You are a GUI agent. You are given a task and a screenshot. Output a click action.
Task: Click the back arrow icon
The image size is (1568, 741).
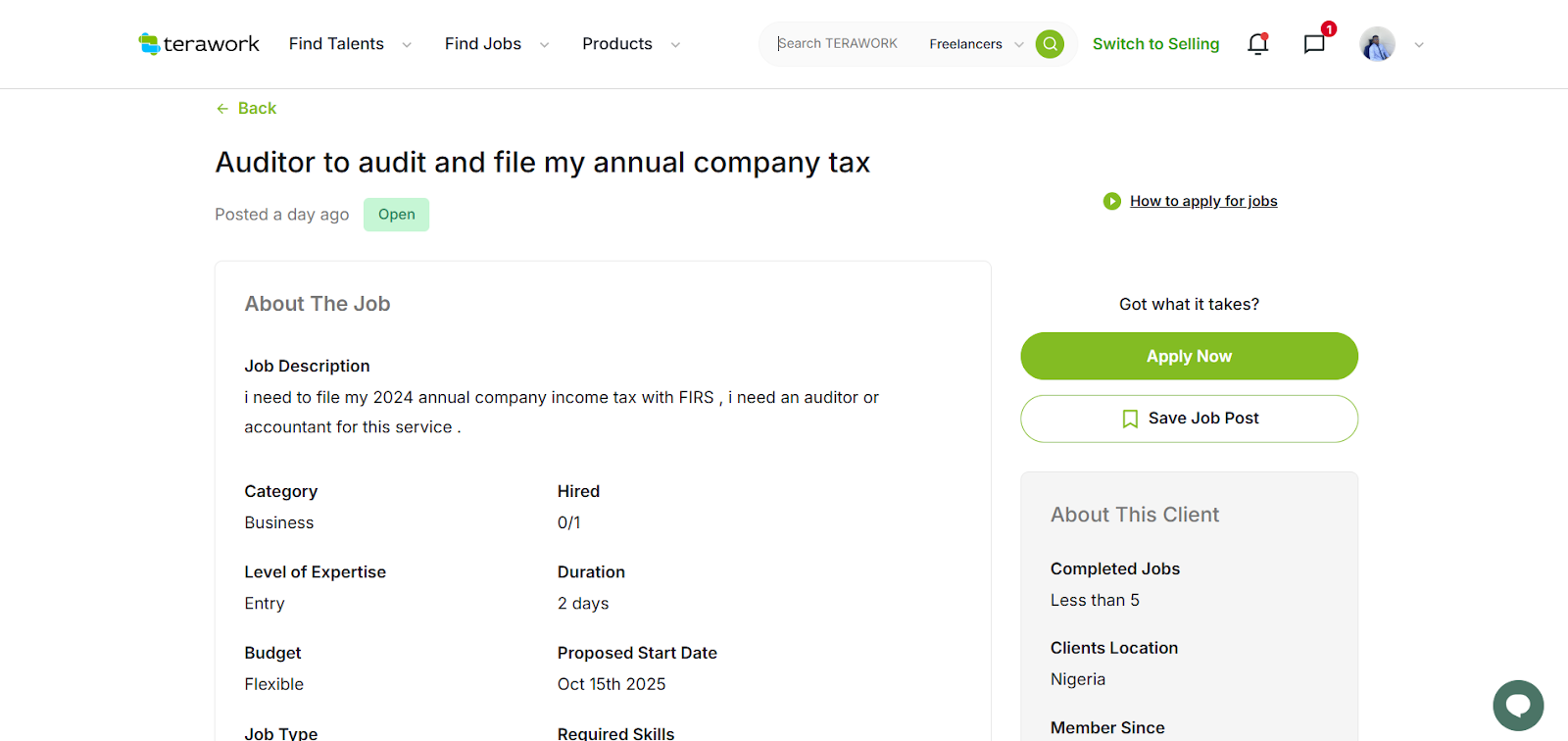tap(222, 109)
